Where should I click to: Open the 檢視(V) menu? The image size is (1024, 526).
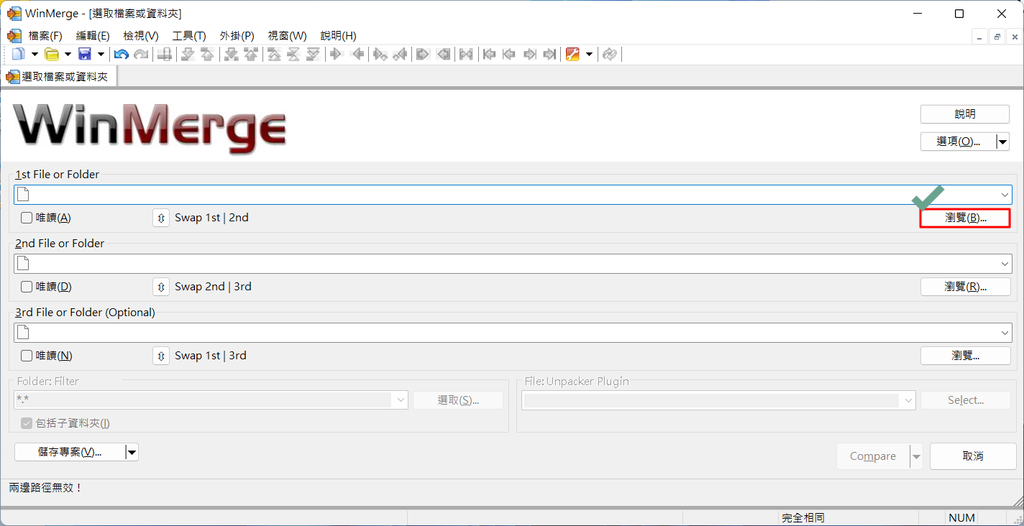[141, 36]
